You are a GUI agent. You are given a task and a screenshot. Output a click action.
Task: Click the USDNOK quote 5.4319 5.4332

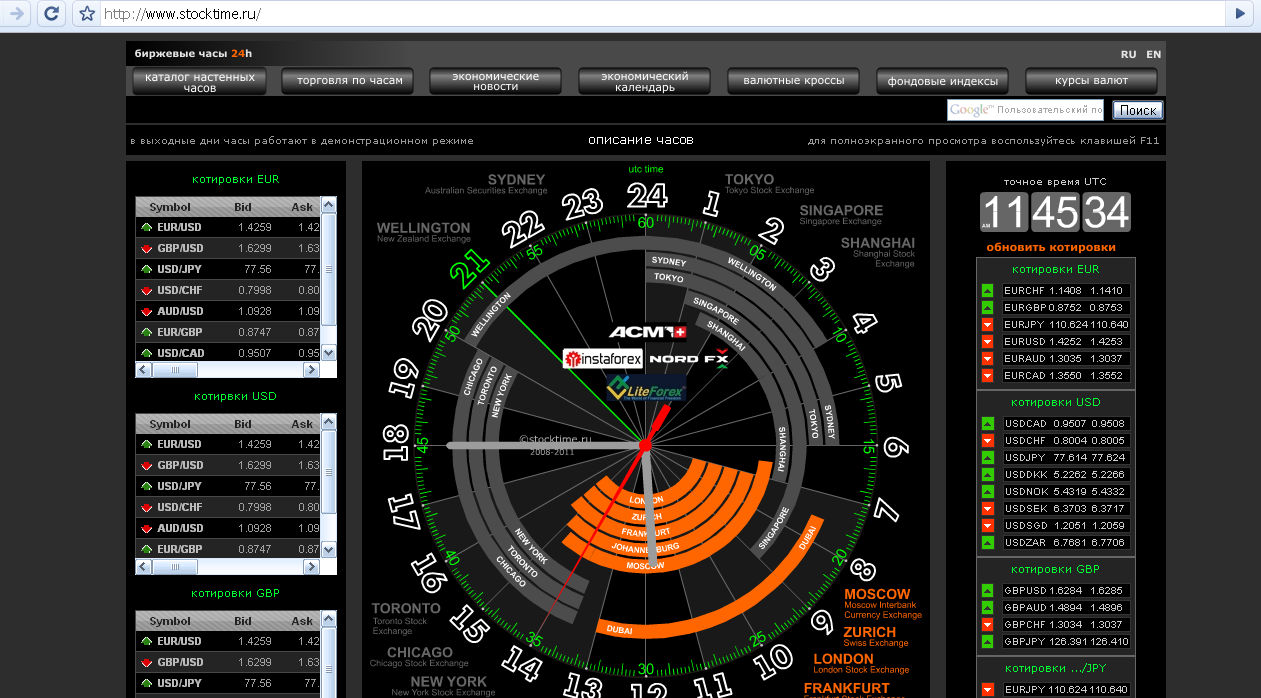tap(1066, 491)
